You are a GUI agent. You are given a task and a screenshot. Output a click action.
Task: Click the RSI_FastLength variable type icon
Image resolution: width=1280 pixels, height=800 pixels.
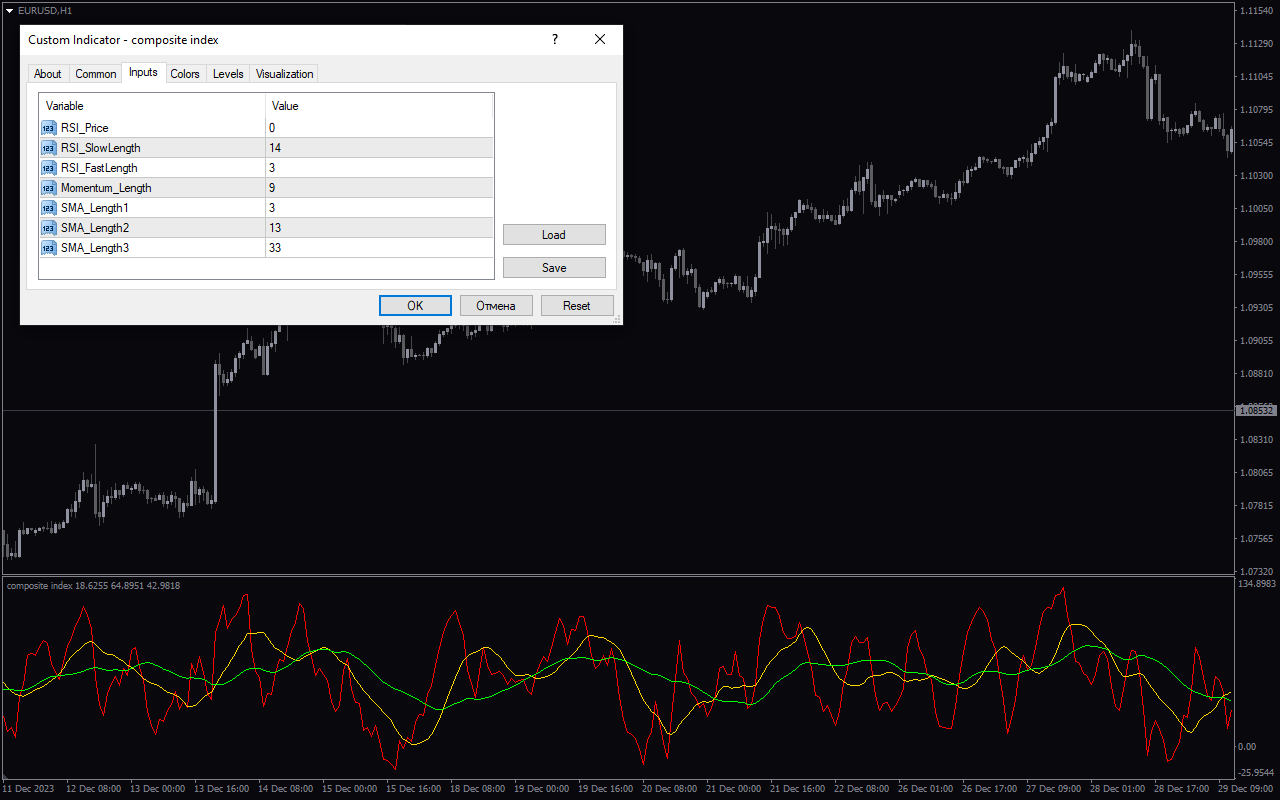coord(49,168)
